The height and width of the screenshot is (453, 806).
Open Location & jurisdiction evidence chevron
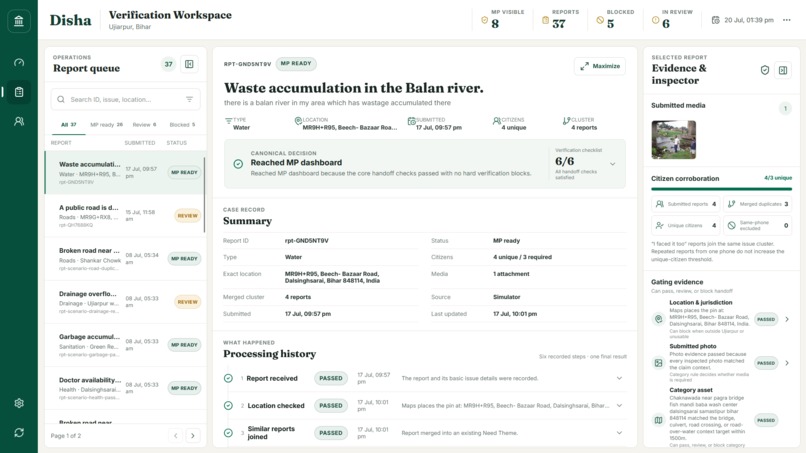tap(787, 319)
